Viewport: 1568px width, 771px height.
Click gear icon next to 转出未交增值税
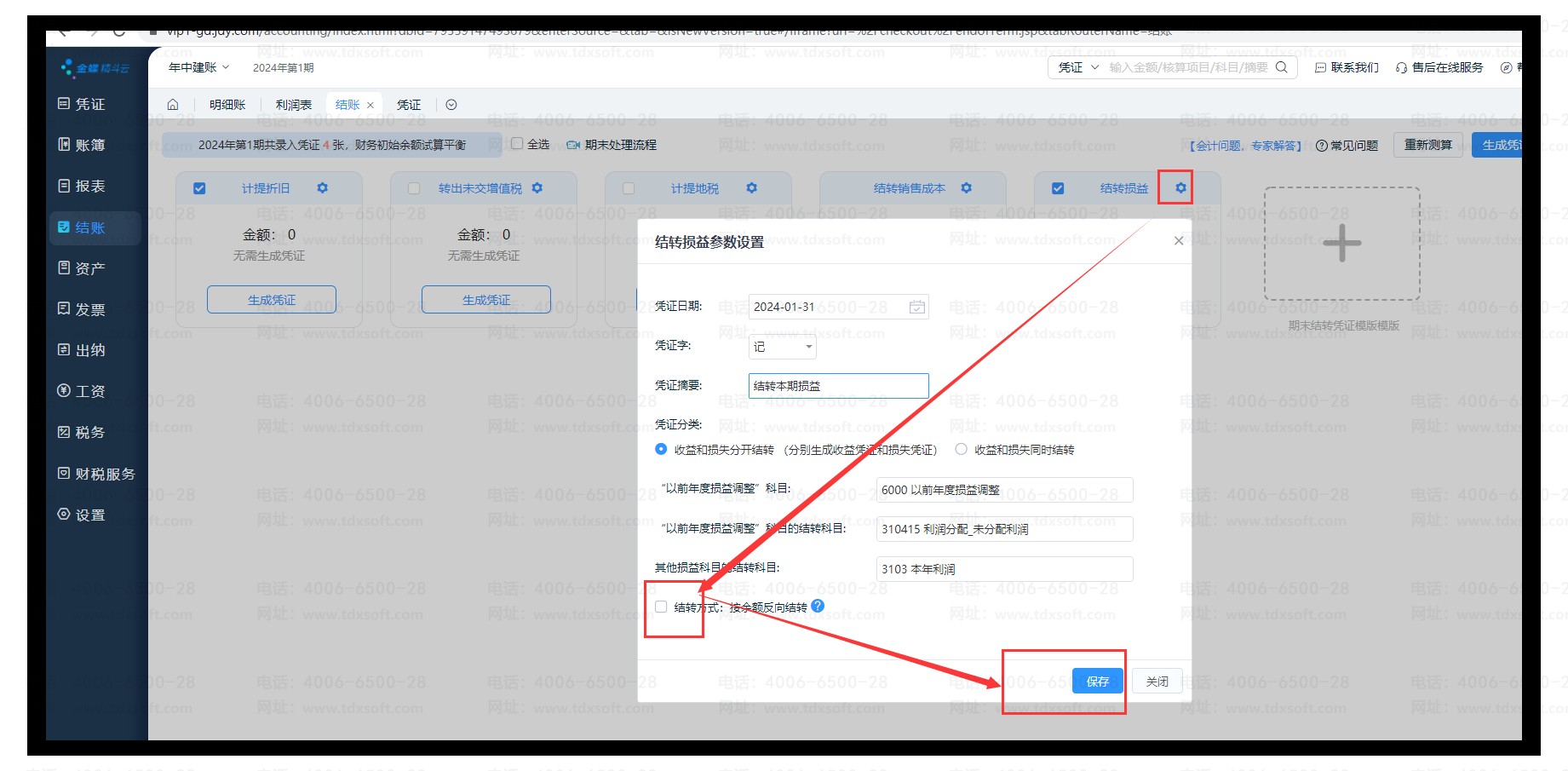[x=537, y=188]
